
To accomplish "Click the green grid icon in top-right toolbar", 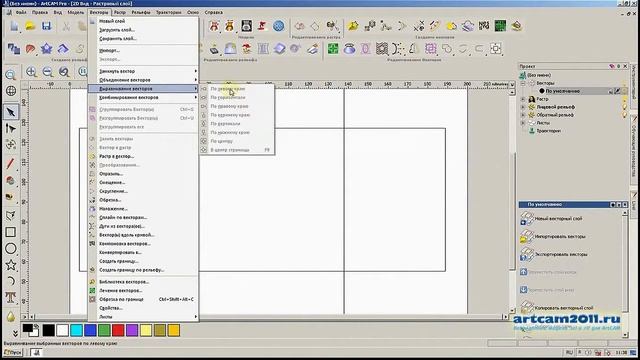I will click(x=500, y=26).
